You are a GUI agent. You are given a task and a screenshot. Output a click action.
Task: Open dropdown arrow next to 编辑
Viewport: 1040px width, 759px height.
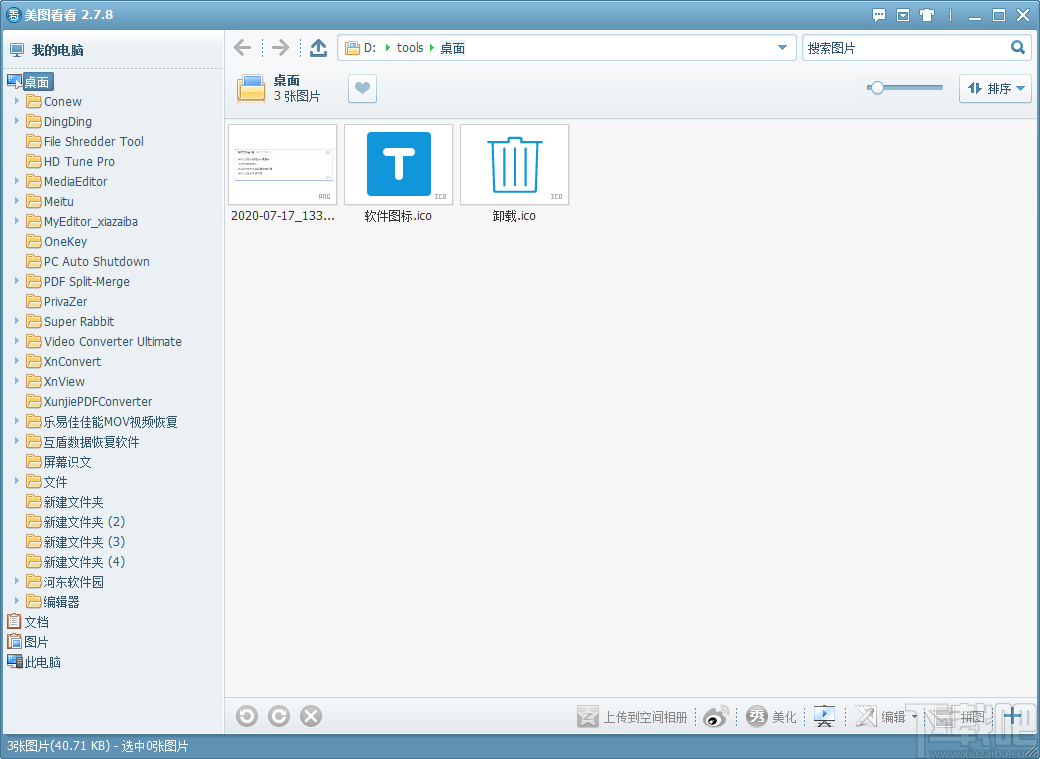click(914, 717)
